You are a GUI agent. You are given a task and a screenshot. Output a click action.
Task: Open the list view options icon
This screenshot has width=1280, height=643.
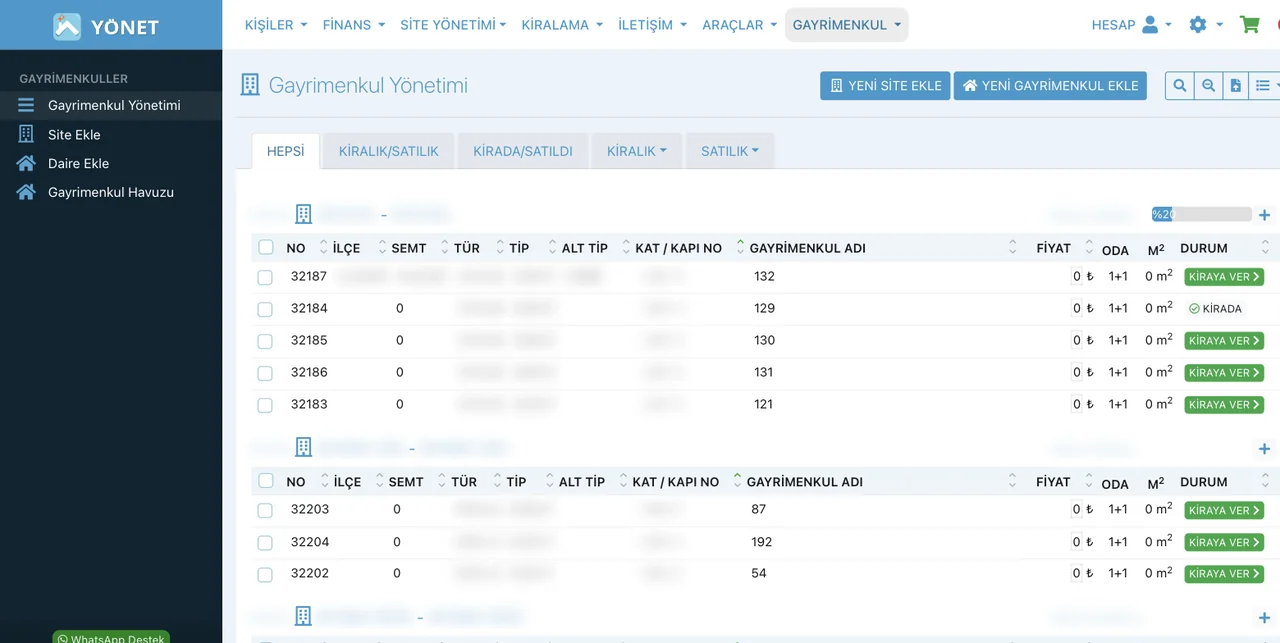(1265, 86)
